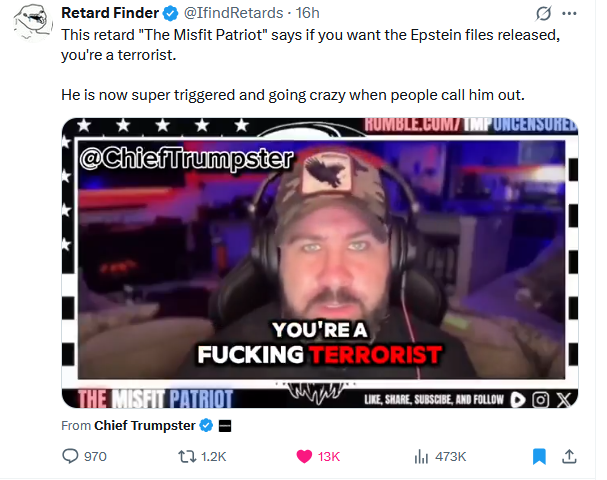Play the embedded Misfit Patriot video

320,262
